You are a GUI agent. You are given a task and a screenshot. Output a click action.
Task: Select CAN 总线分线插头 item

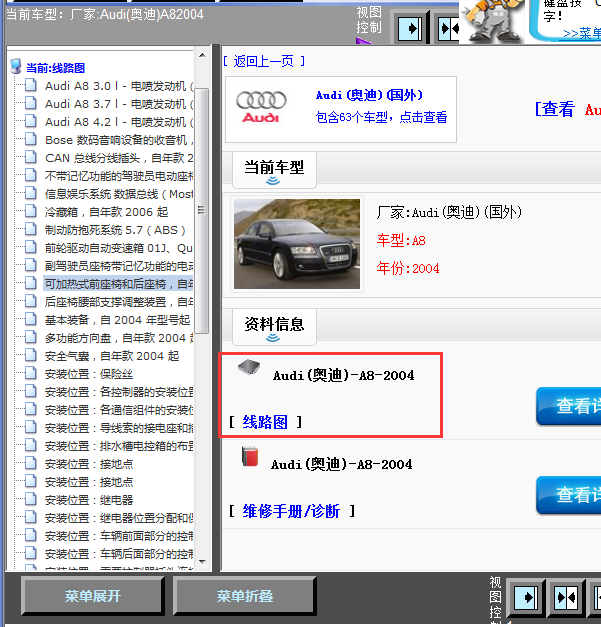click(119, 158)
